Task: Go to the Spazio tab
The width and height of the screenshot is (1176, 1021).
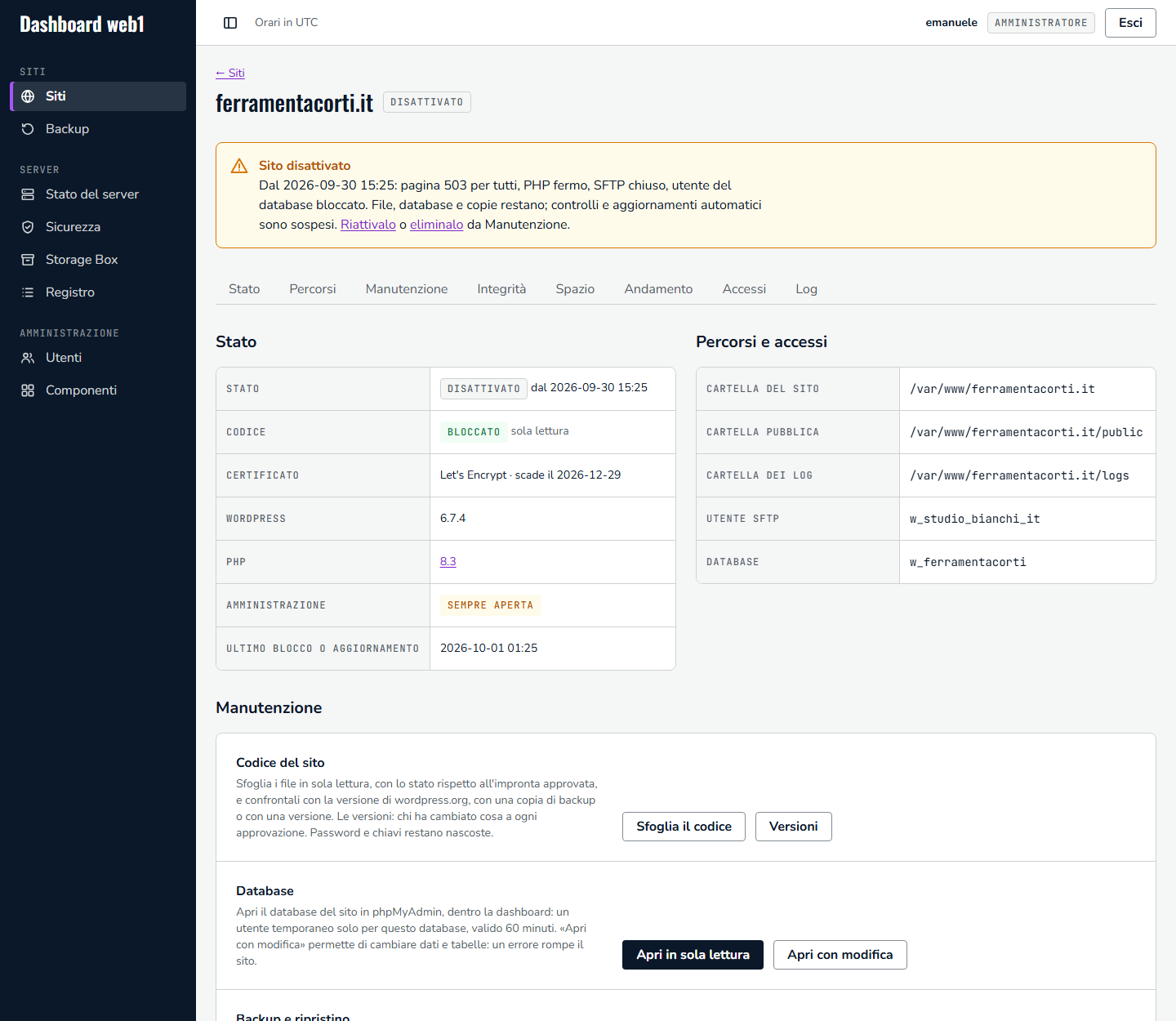Action: tap(575, 289)
